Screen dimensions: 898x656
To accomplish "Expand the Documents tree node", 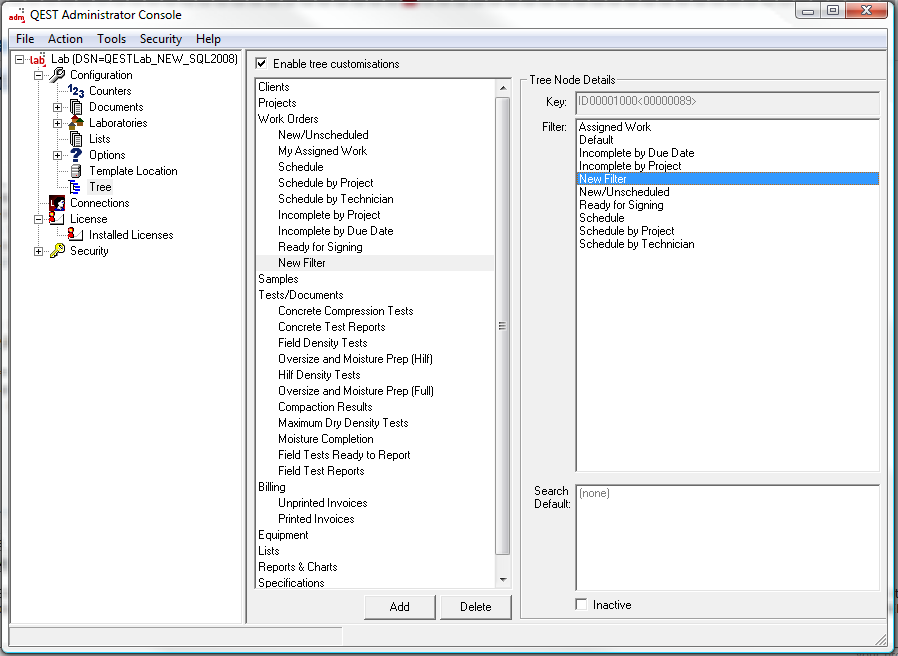I will [58, 107].
